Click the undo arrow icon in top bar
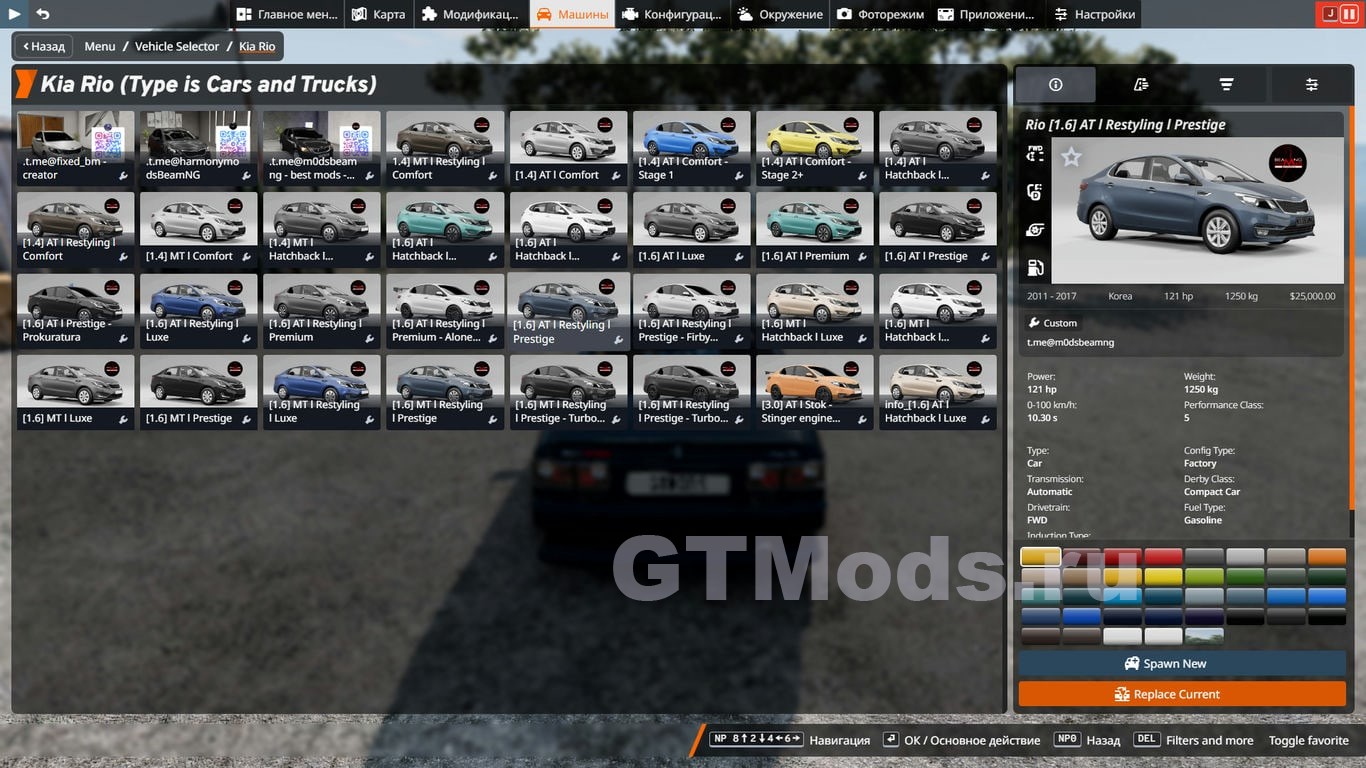This screenshot has height=768, width=1366. click(x=42, y=14)
